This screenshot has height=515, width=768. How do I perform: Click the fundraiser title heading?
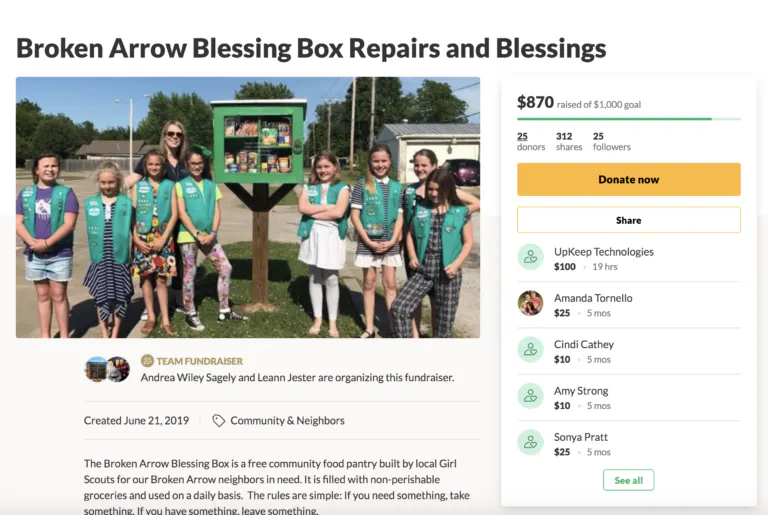[x=311, y=49]
